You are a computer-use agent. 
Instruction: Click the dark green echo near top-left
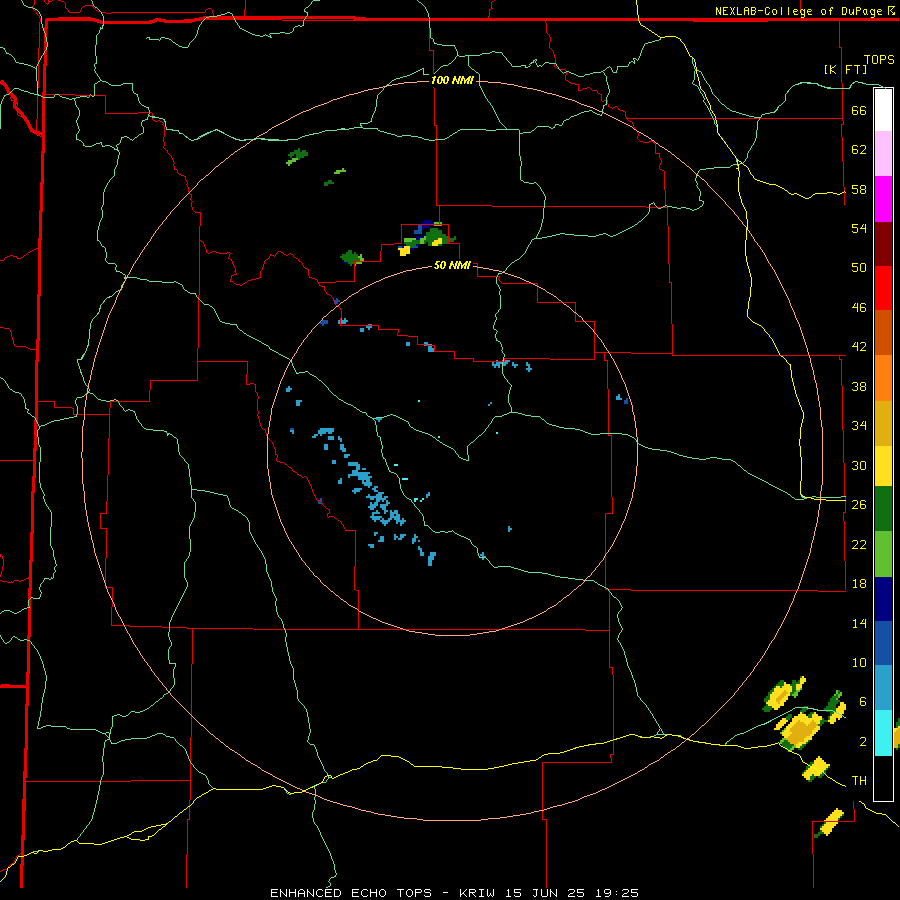pos(297,156)
